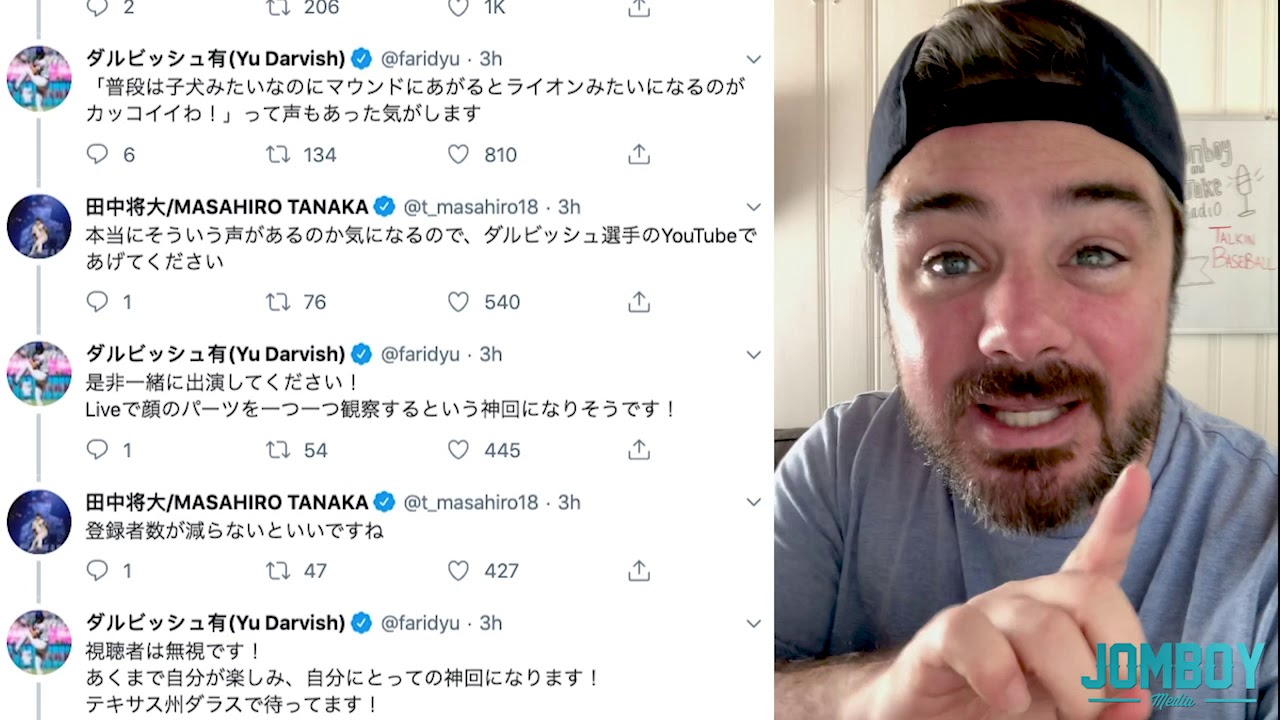Like Tanaka's tweet showing 540 likes
Screen dimensions: 1280x720
tap(458, 302)
